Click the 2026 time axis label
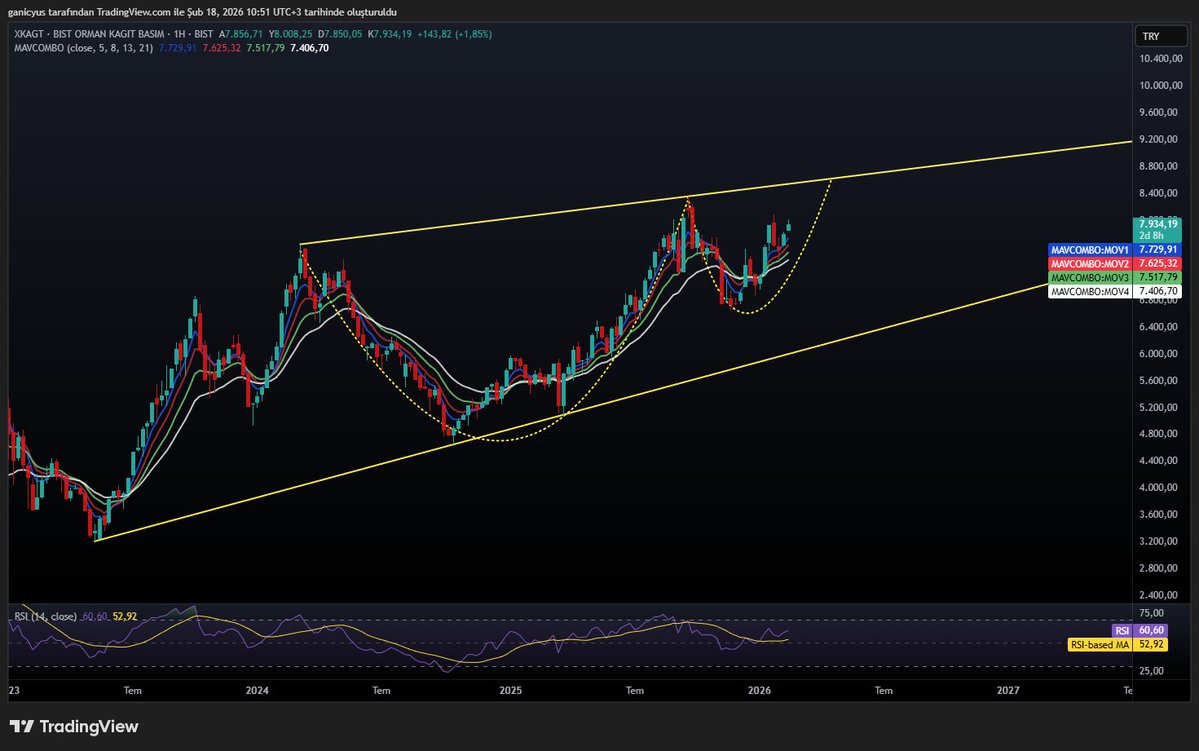The image size is (1199, 751). click(x=759, y=691)
